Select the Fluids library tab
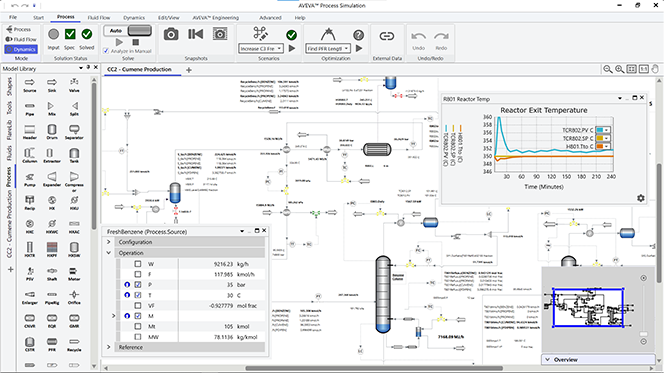 9,153
